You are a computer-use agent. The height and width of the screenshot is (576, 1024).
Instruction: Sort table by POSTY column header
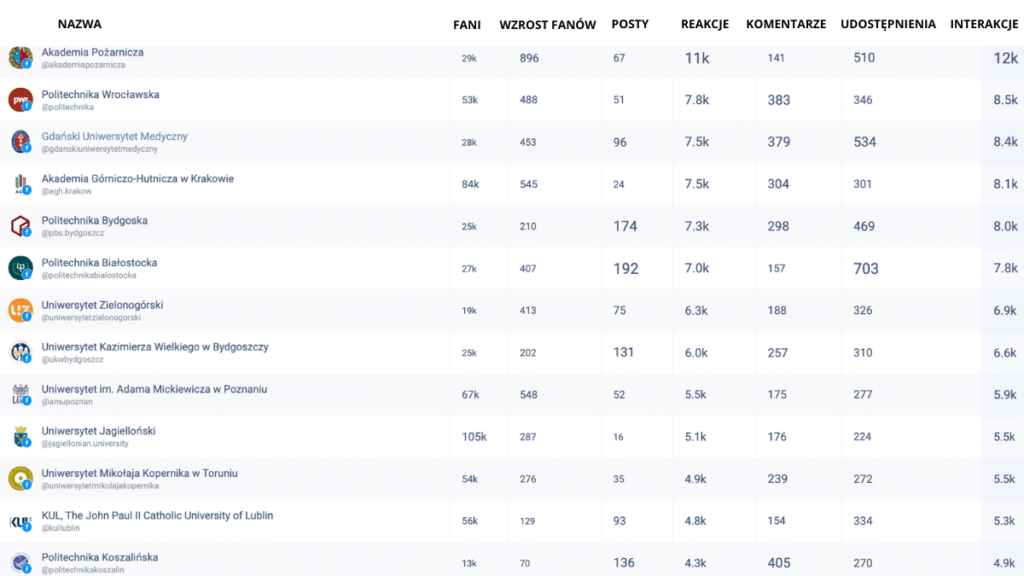click(x=630, y=24)
